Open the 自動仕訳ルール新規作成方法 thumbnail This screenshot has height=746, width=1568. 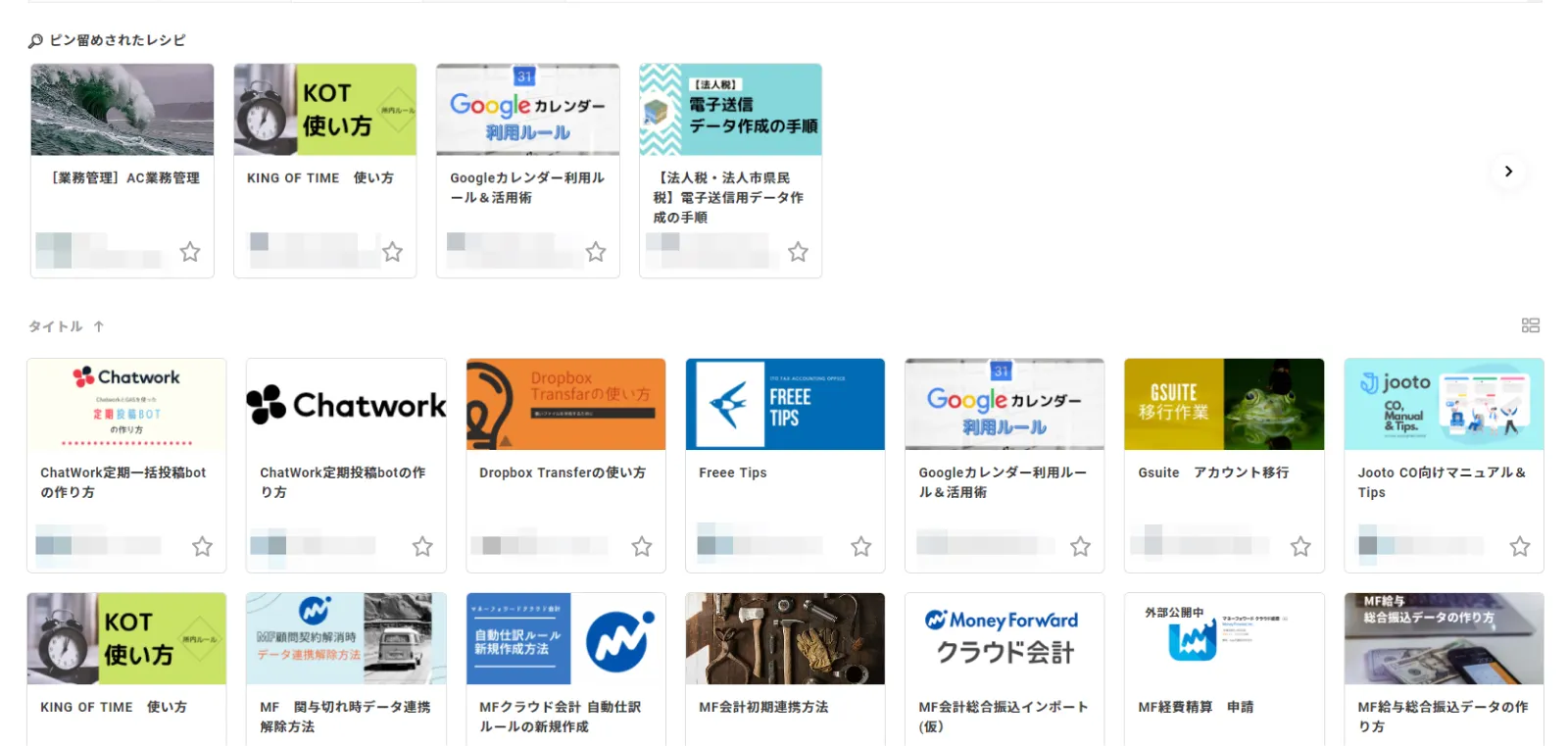coord(566,638)
